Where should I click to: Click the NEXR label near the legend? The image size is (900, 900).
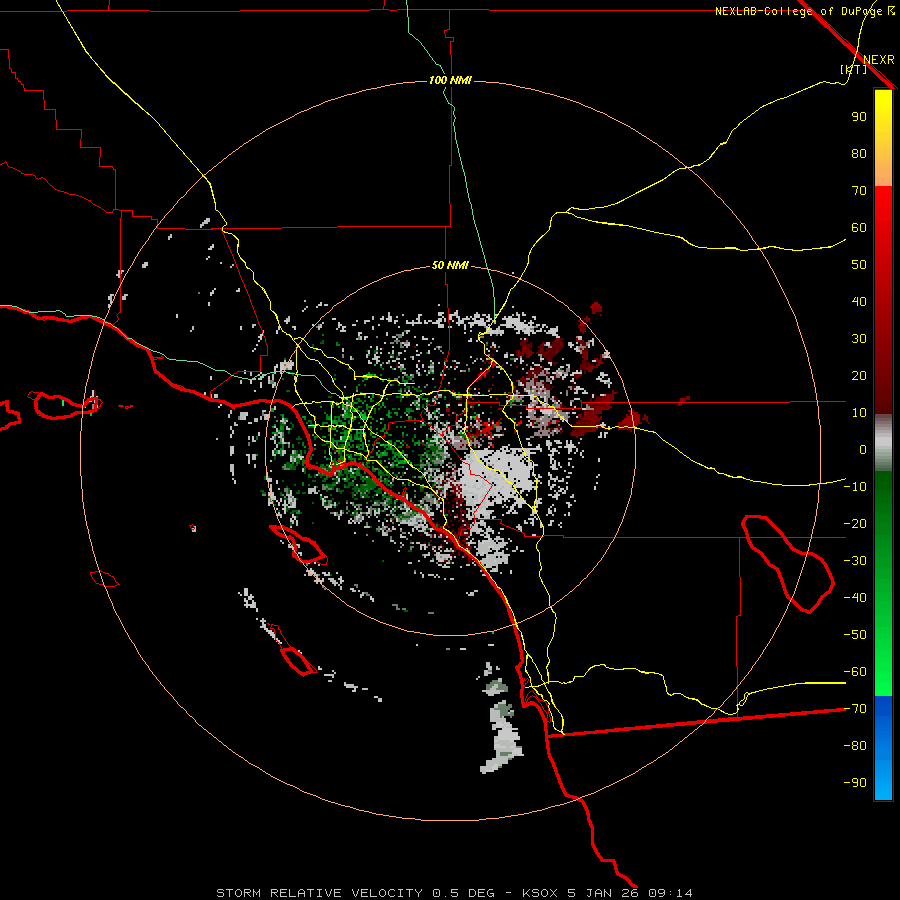point(878,60)
